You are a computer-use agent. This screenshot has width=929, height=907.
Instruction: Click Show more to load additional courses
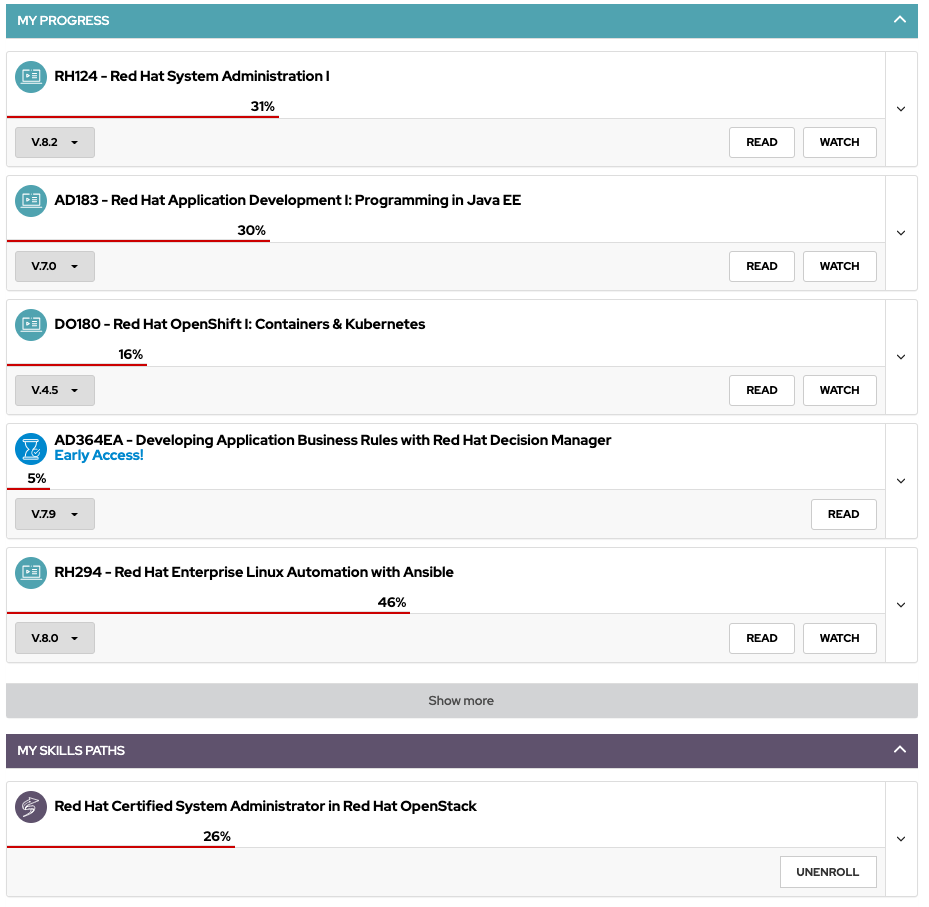click(x=461, y=700)
